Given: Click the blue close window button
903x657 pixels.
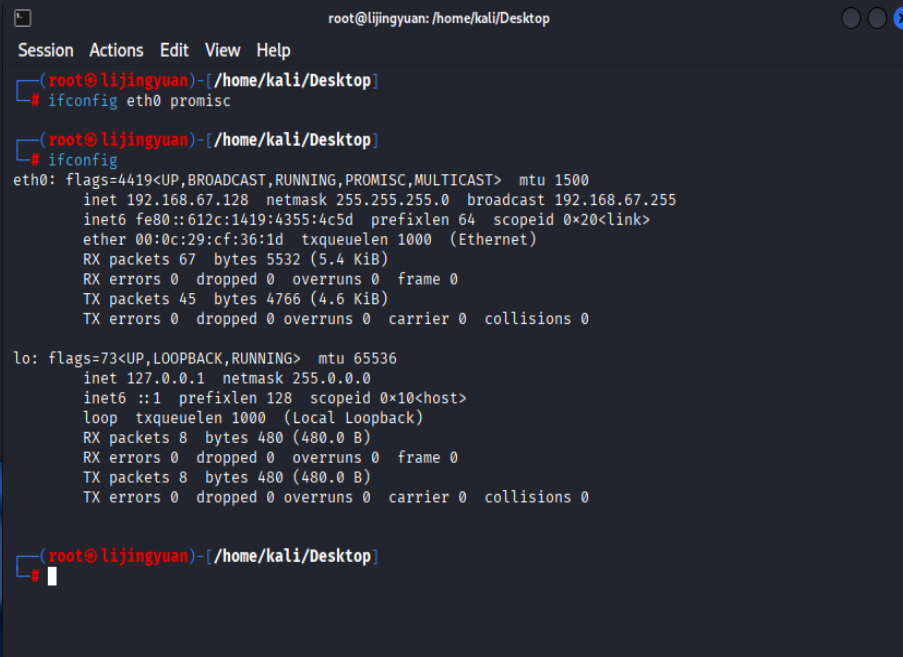Looking at the screenshot, I should point(898,18).
